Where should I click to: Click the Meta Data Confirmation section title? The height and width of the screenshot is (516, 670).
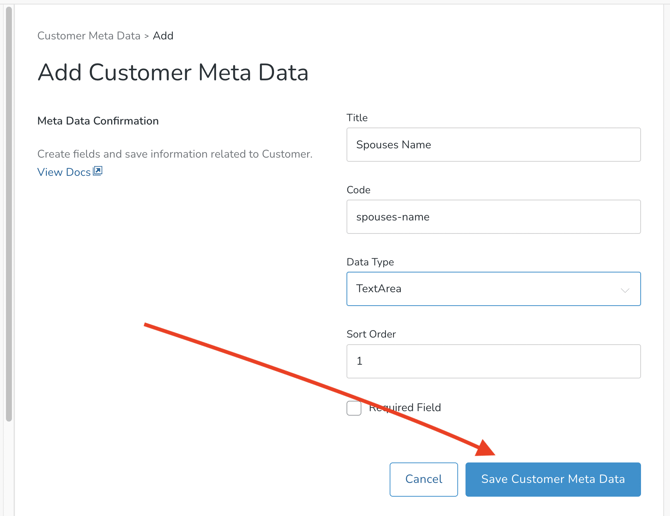[x=98, y=121]
